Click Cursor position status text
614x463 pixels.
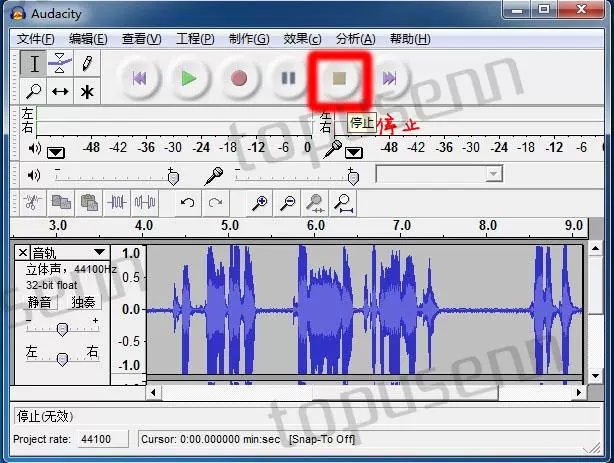tap(210, 439)
